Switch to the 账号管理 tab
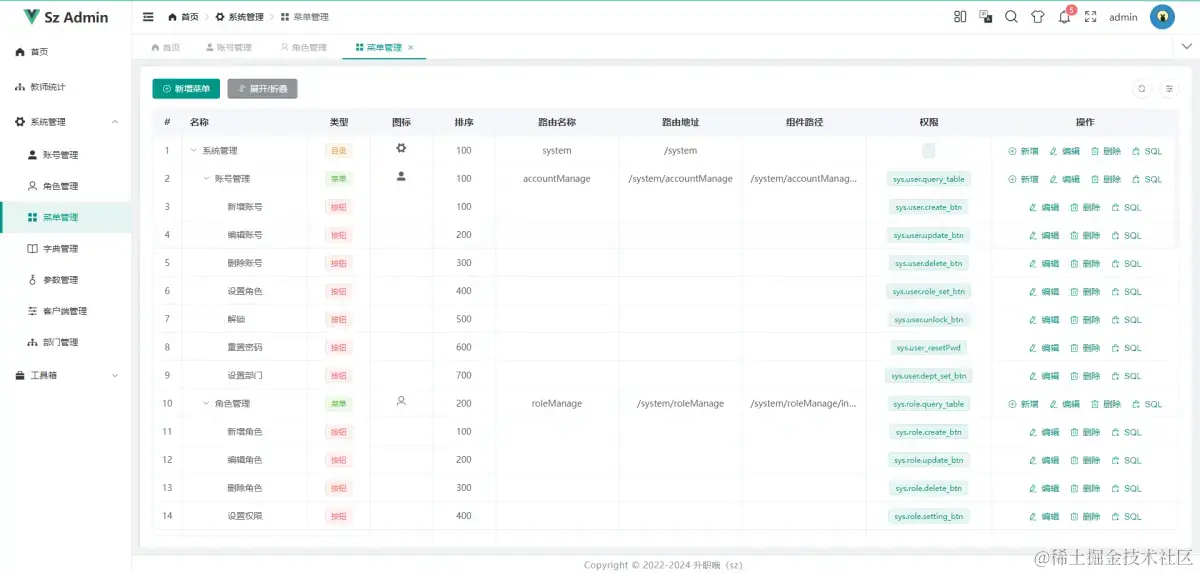 click(x=228, y=48)
